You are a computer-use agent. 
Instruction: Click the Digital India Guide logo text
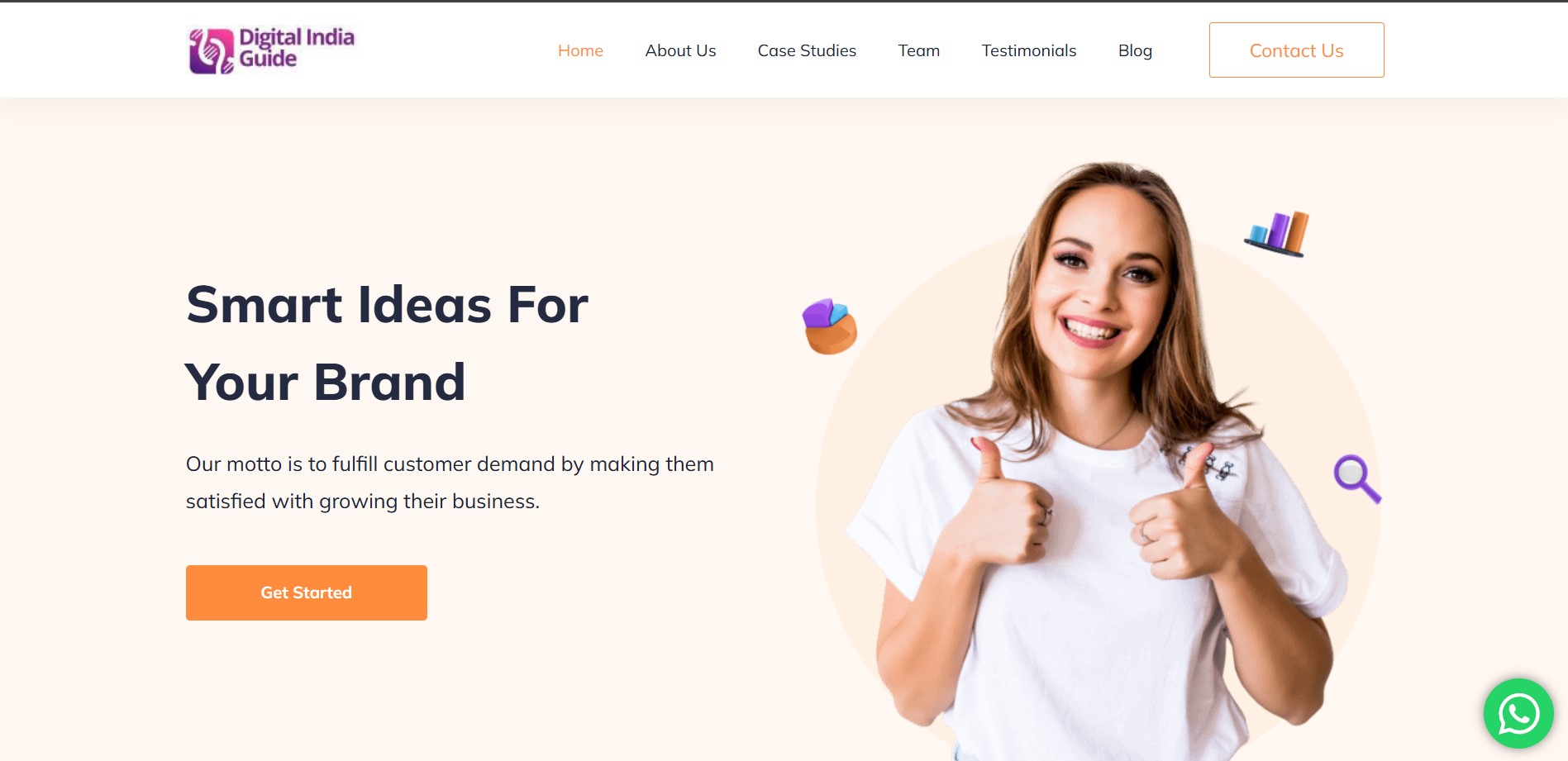tap(297, 48)
